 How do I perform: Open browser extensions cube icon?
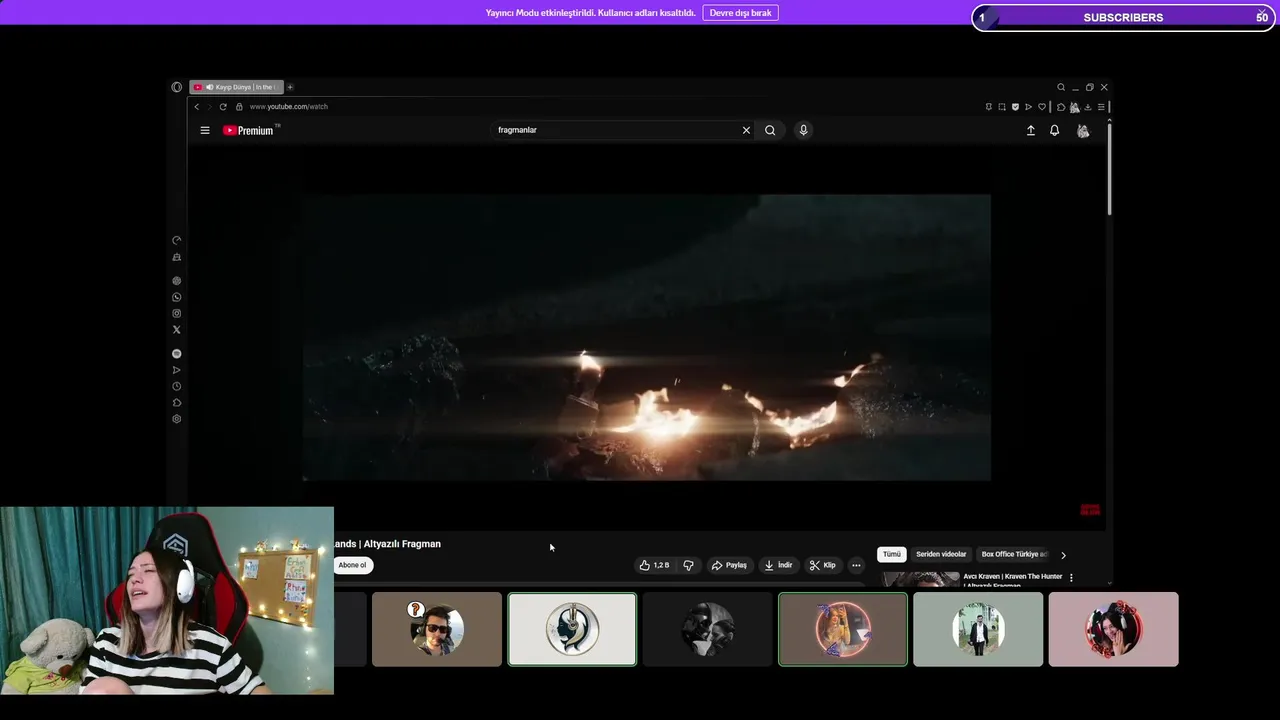pos(1061,107)
